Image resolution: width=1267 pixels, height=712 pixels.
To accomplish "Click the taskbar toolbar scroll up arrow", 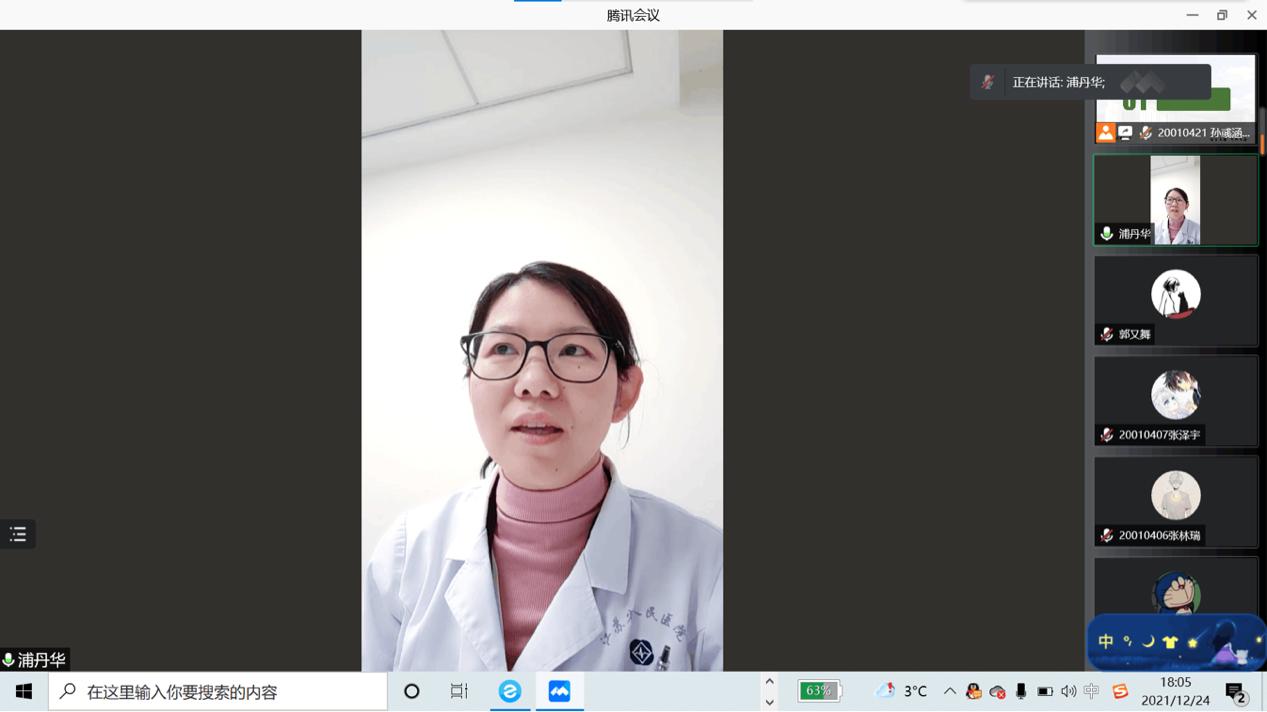I will tap(769, 682).
